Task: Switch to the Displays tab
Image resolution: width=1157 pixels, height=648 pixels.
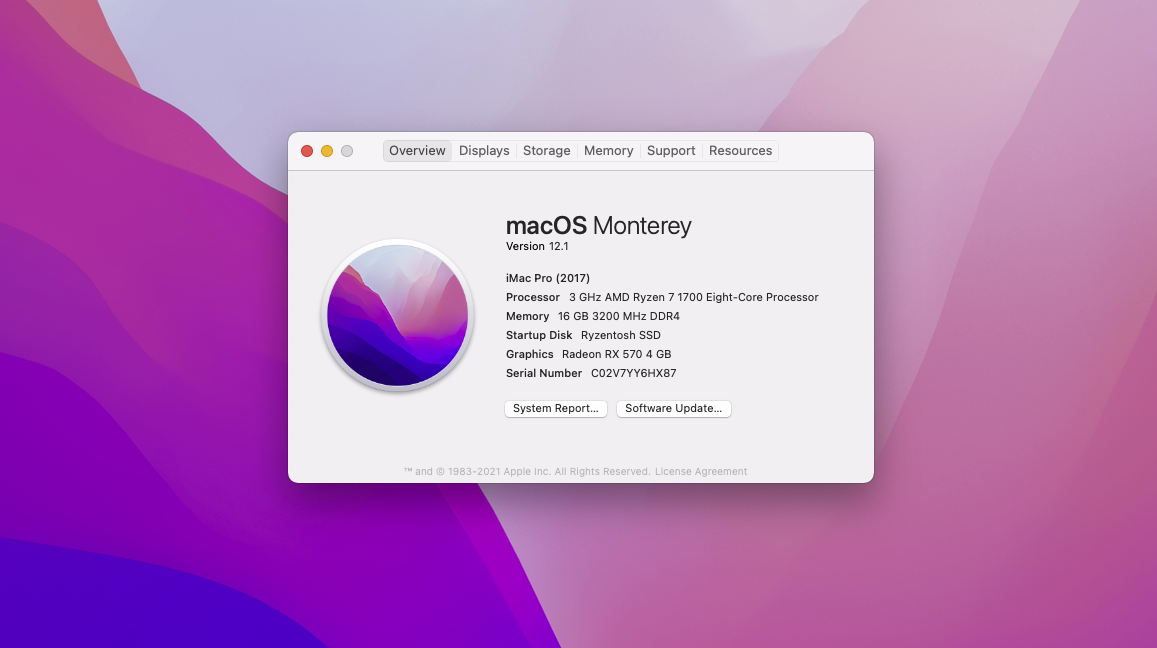Action: 484,151
